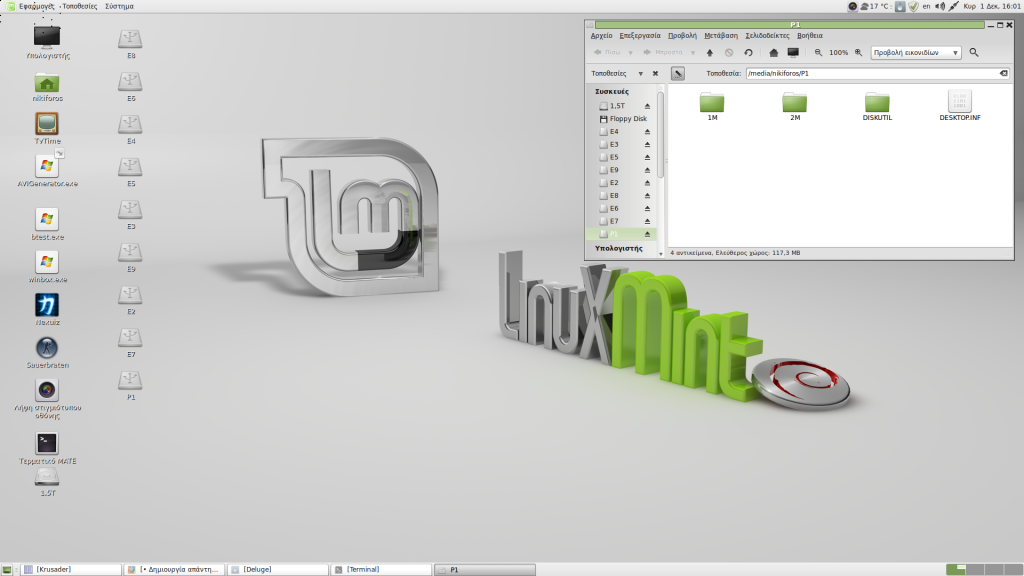
Task: Select Floppy Disk in sidebar
Action: coord(622,119)
